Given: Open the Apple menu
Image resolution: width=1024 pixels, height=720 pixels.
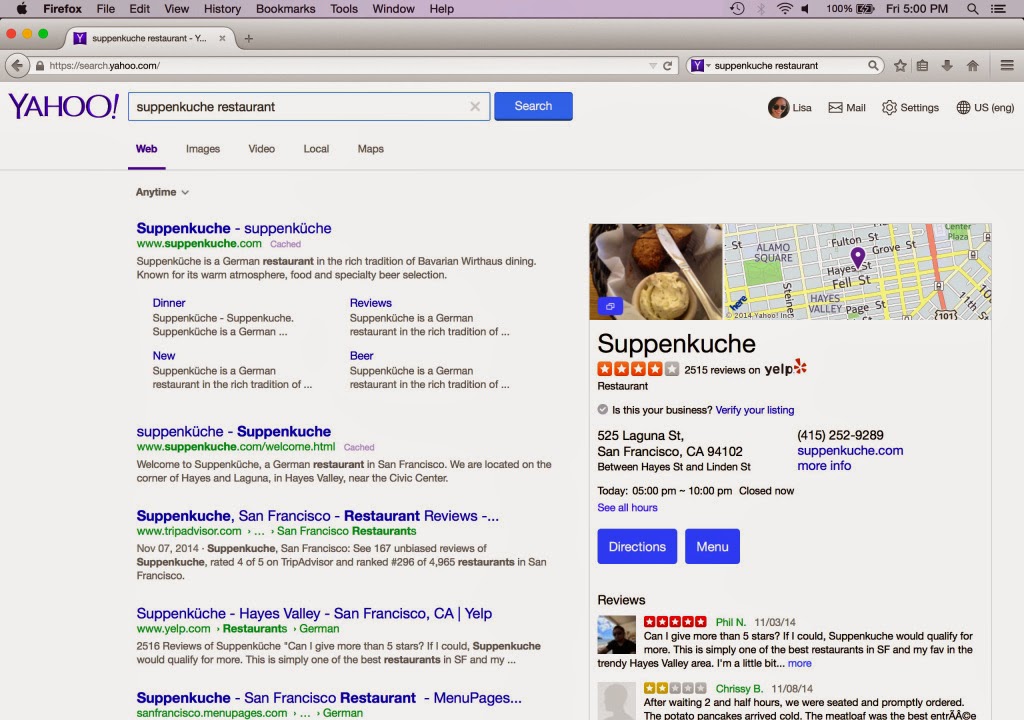Looking at the screenshot, I should click(x=22, y=8).
